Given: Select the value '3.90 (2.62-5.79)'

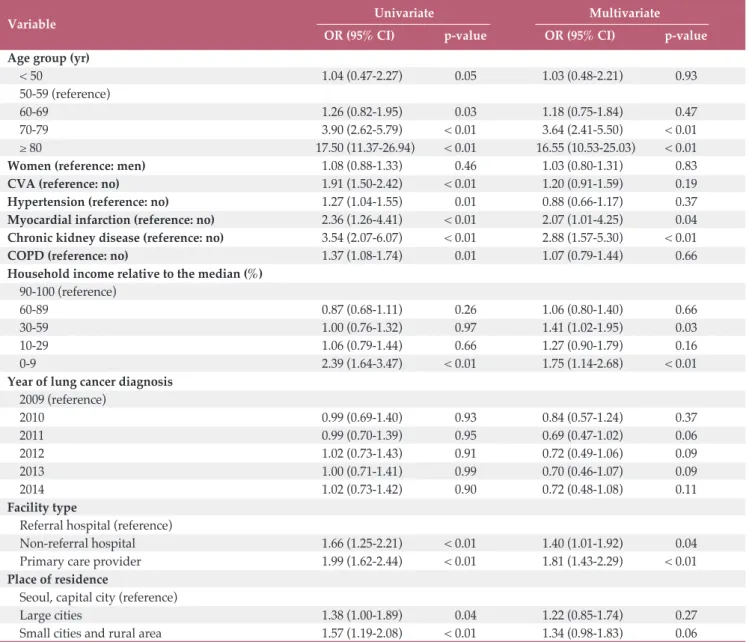Looking at the screenshot, I should click(362, 130).
